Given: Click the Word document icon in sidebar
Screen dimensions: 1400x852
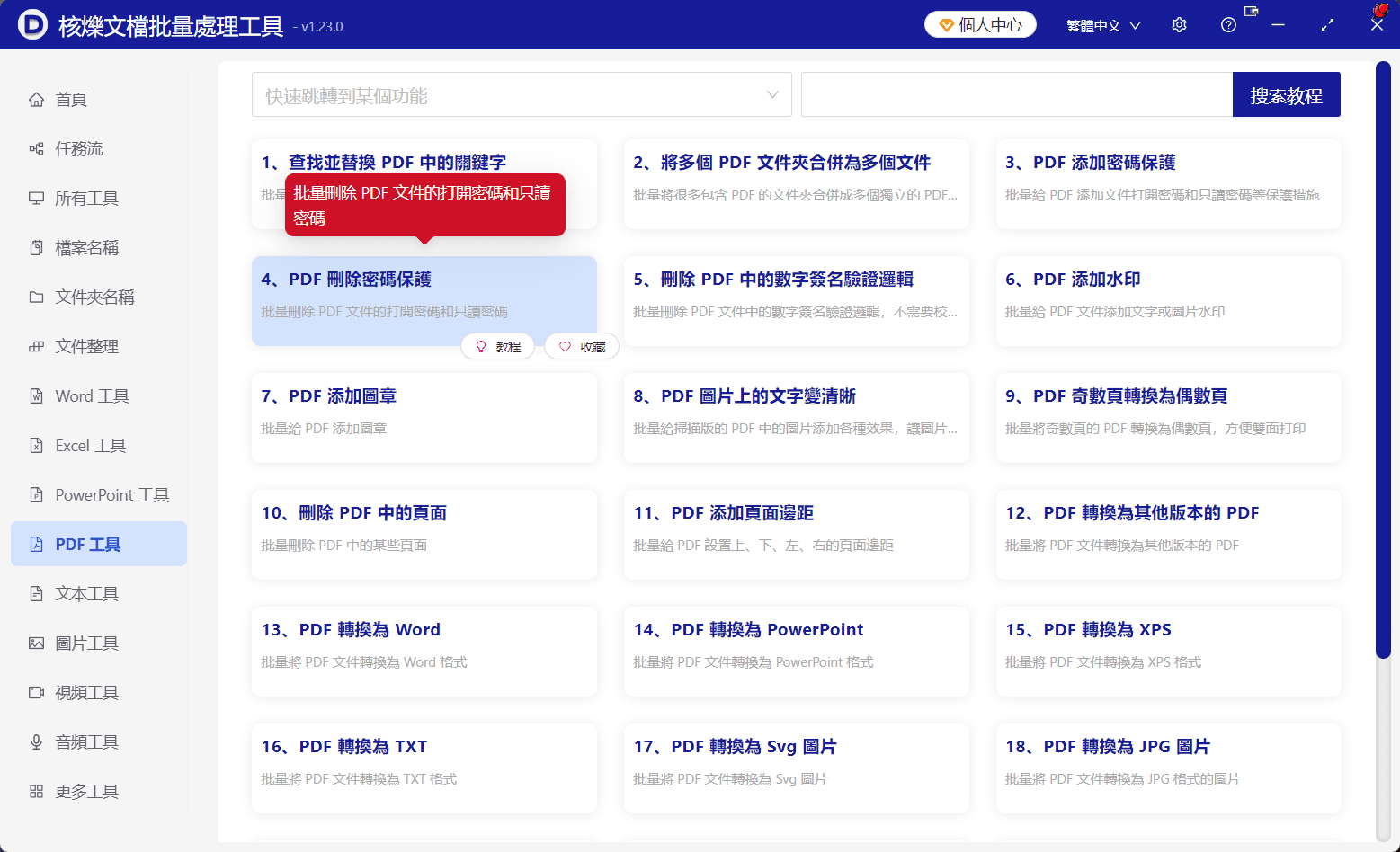Looking at the screenshot, I should tap(36, 395).
